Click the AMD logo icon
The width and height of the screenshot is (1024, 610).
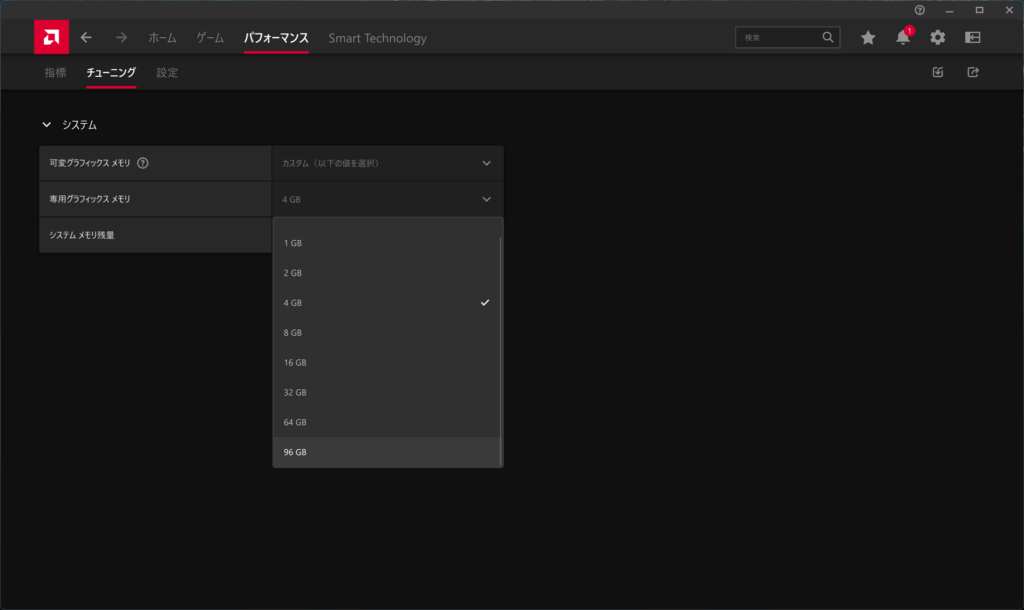(x=51, y=37)
